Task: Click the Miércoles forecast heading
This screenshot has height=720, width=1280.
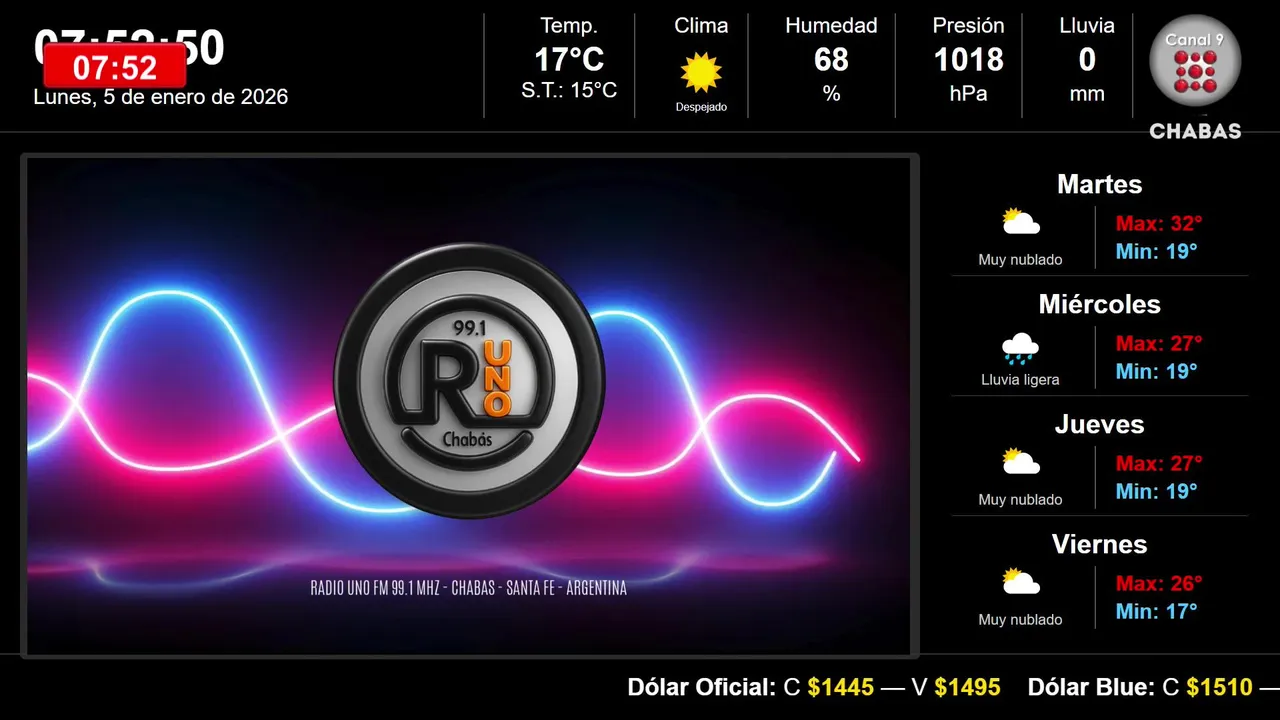Action: click(x=1099, y=304)
